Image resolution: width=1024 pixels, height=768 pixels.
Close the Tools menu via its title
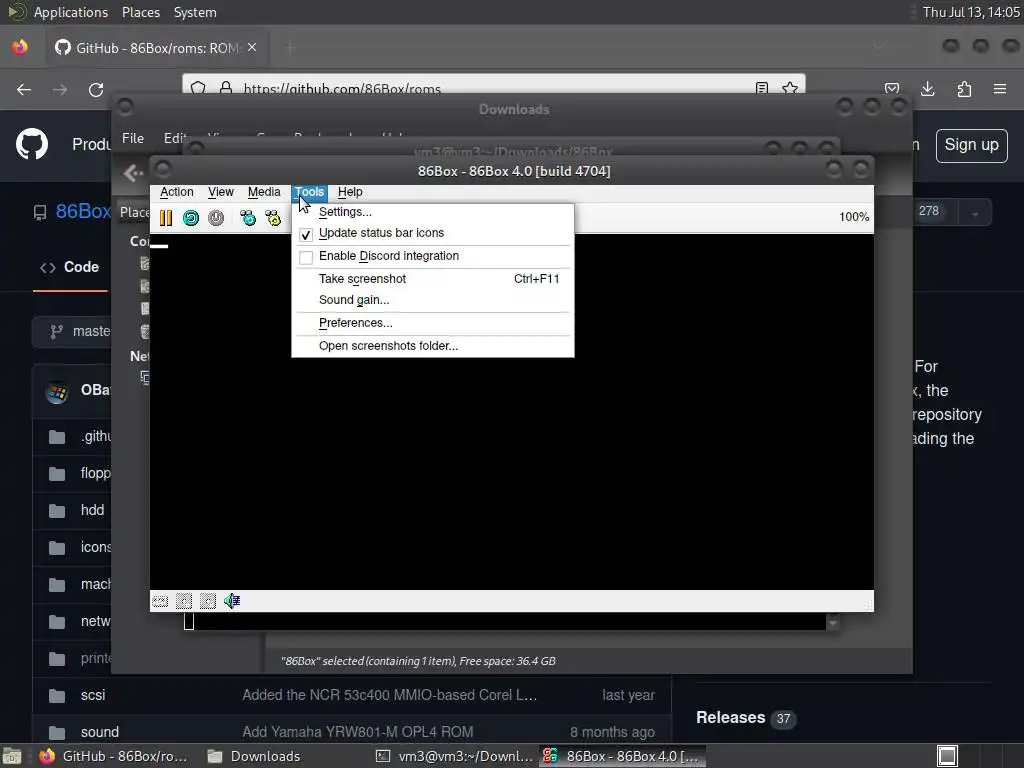coord(309,192)
